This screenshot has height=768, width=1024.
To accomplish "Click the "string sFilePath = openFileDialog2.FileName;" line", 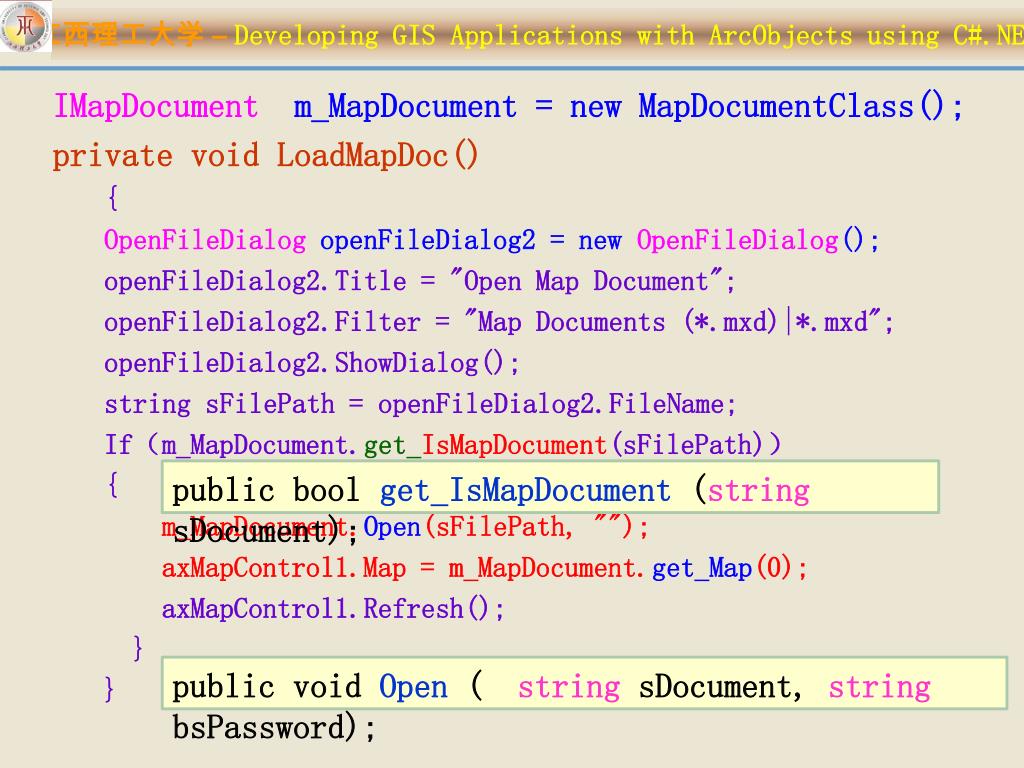I will pos(420,404).
